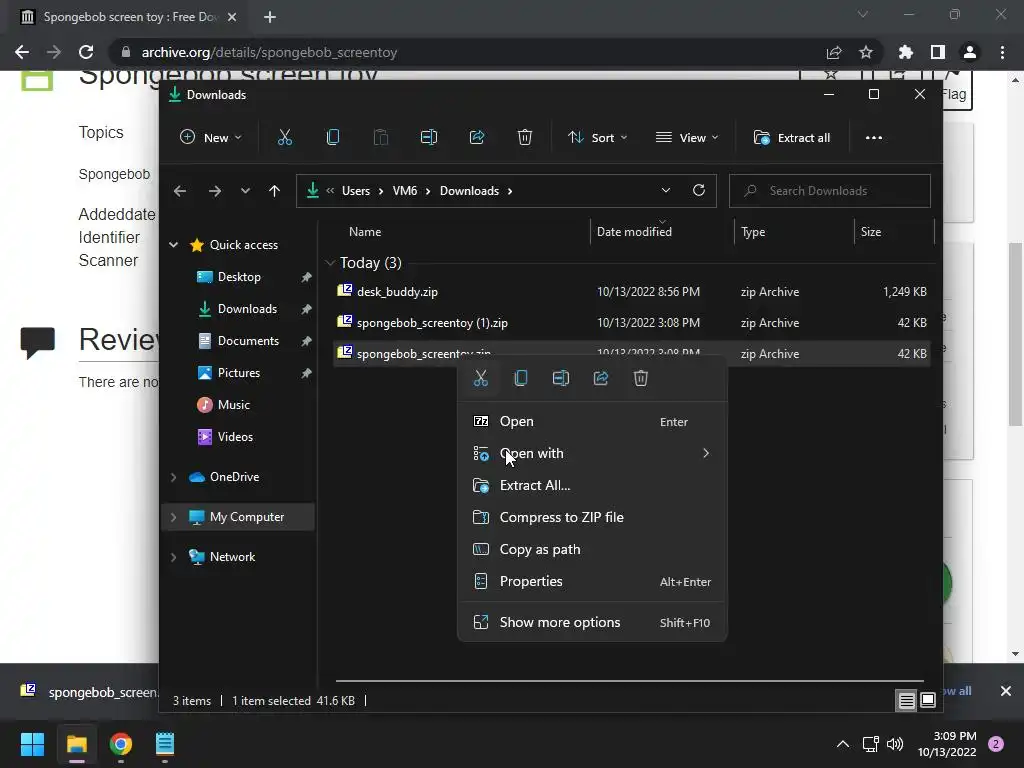Choose Open in context menu
The width and height of the screenshot is (1024, 768).
(x=593, y=422)
